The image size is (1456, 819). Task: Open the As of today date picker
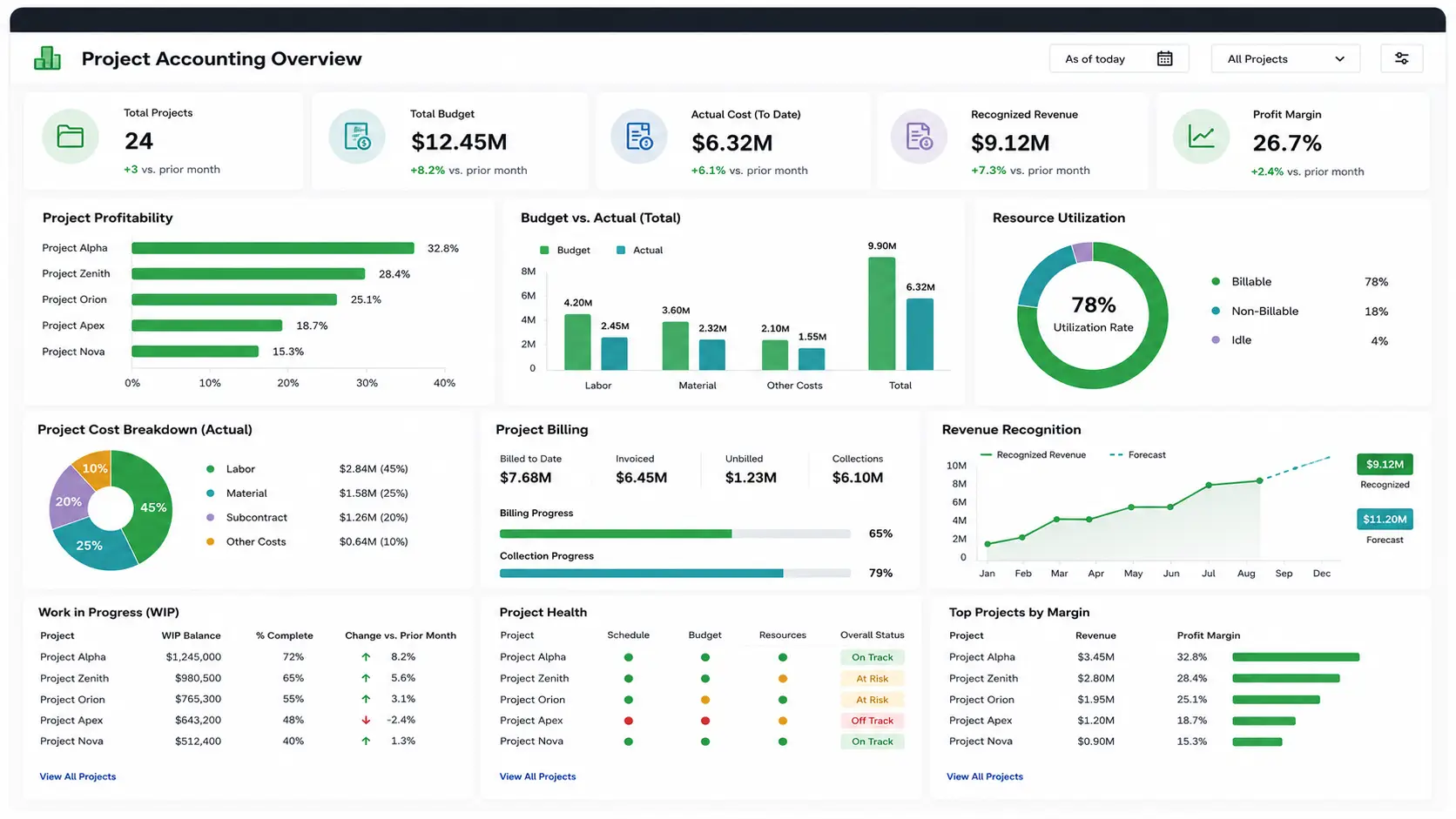point(1119,58)
